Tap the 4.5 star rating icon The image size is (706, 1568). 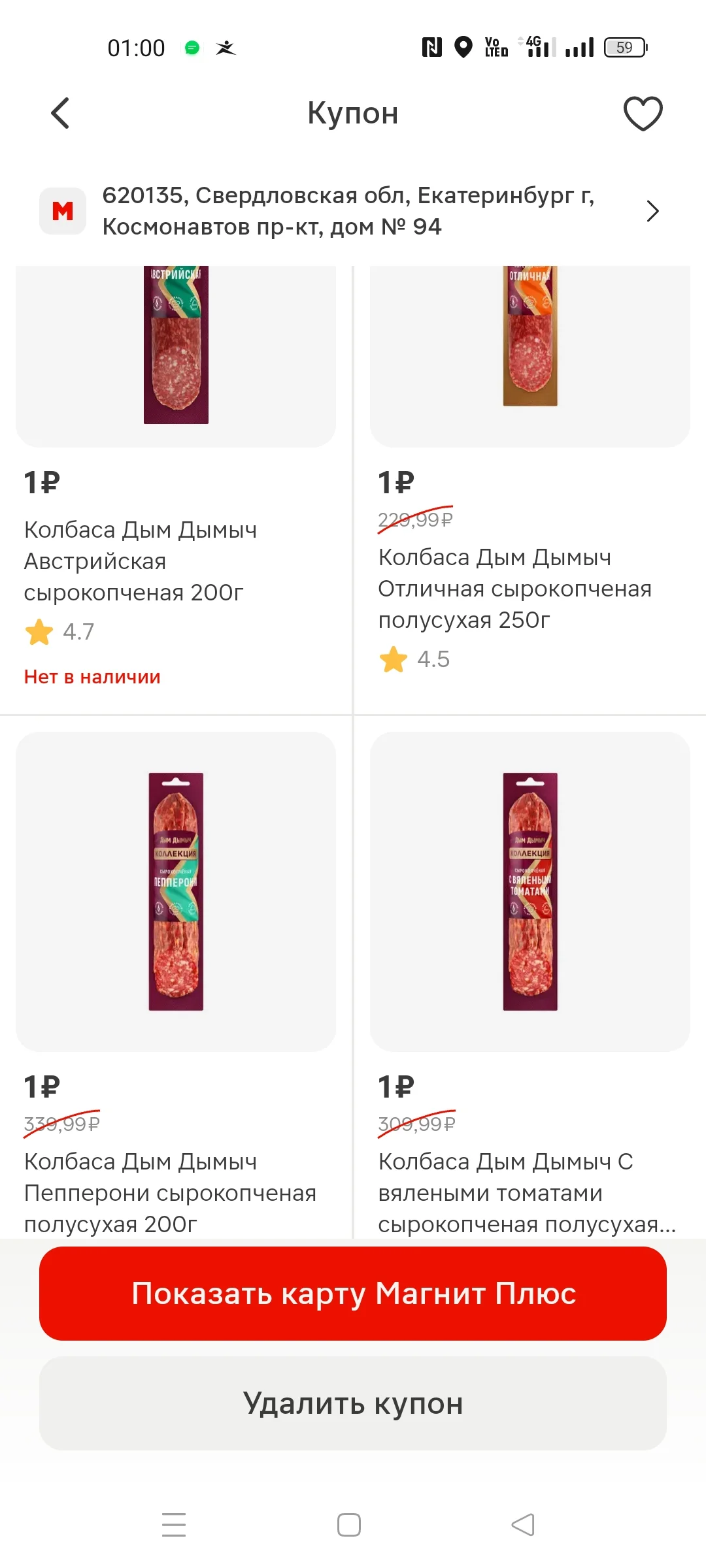[394, 659]
